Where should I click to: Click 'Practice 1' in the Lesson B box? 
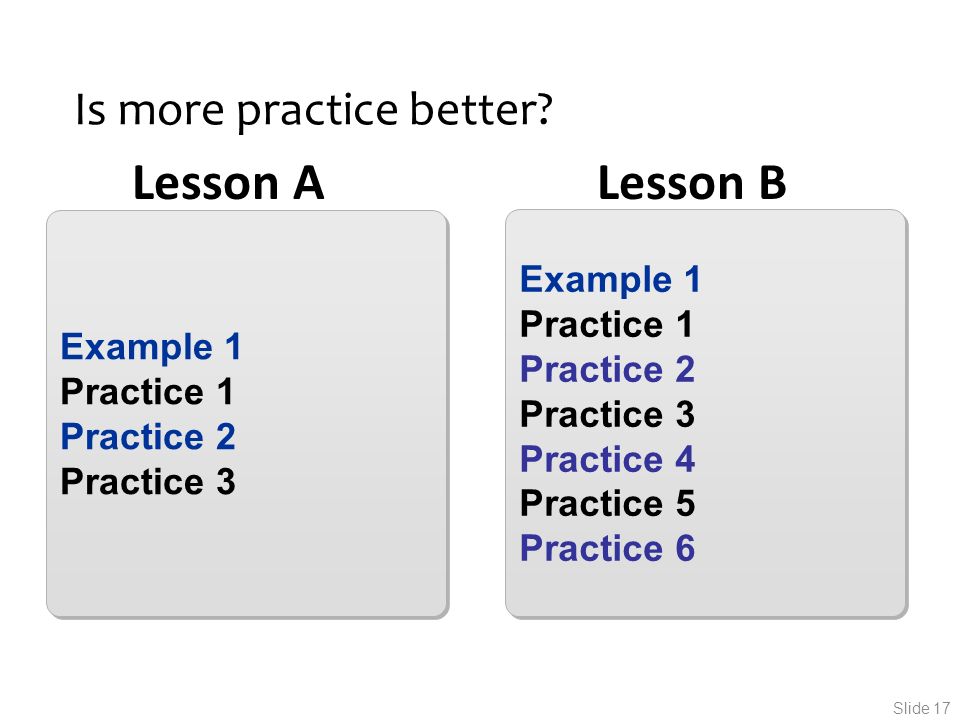tap(606, 324)
